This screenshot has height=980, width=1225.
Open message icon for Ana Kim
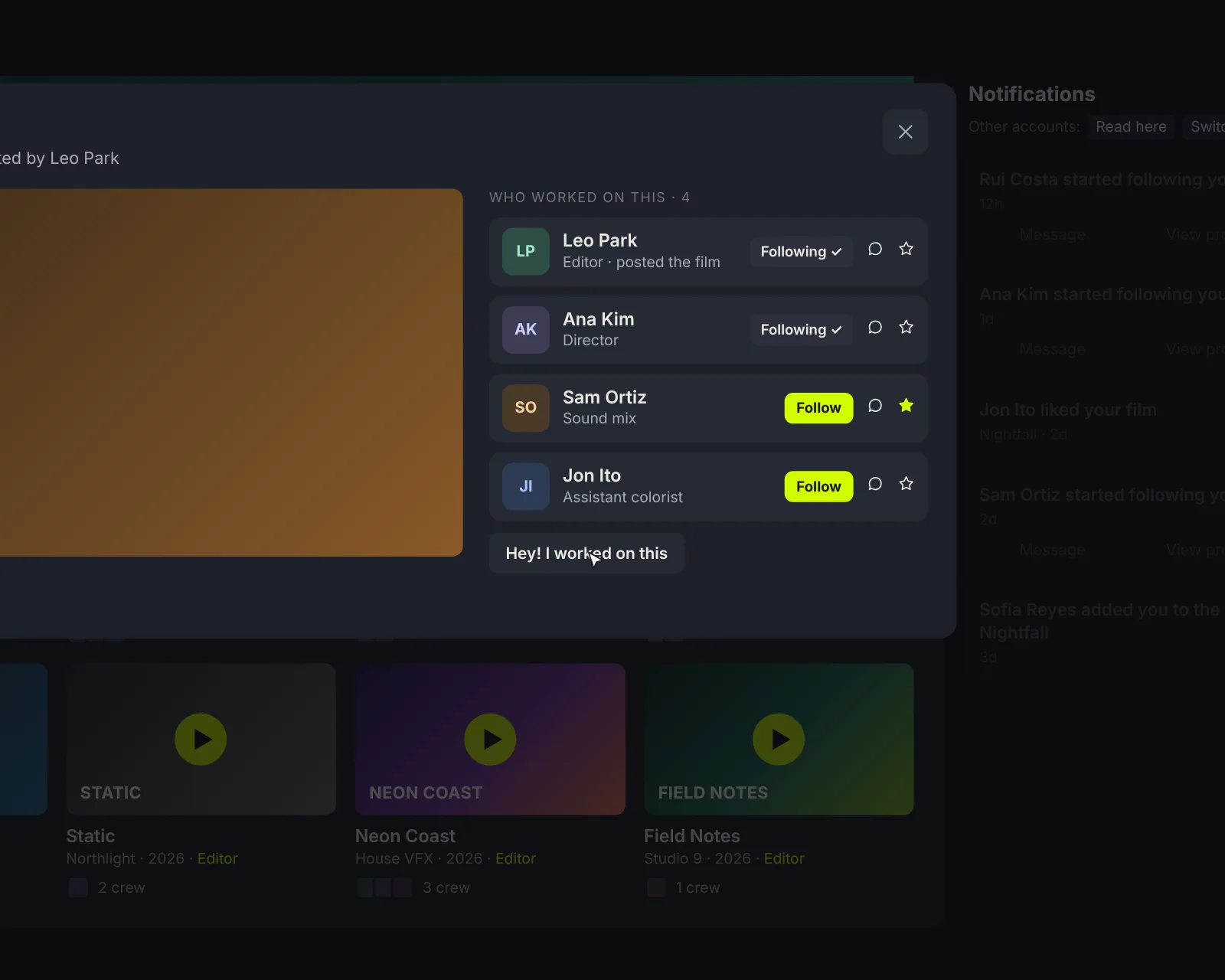pyautogui.click(x=875, y=328)
